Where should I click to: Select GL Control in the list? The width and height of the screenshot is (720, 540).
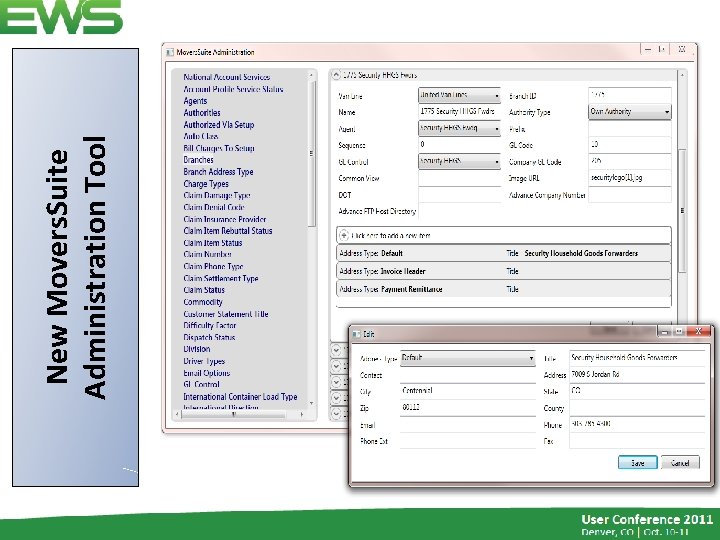point(202,384)
